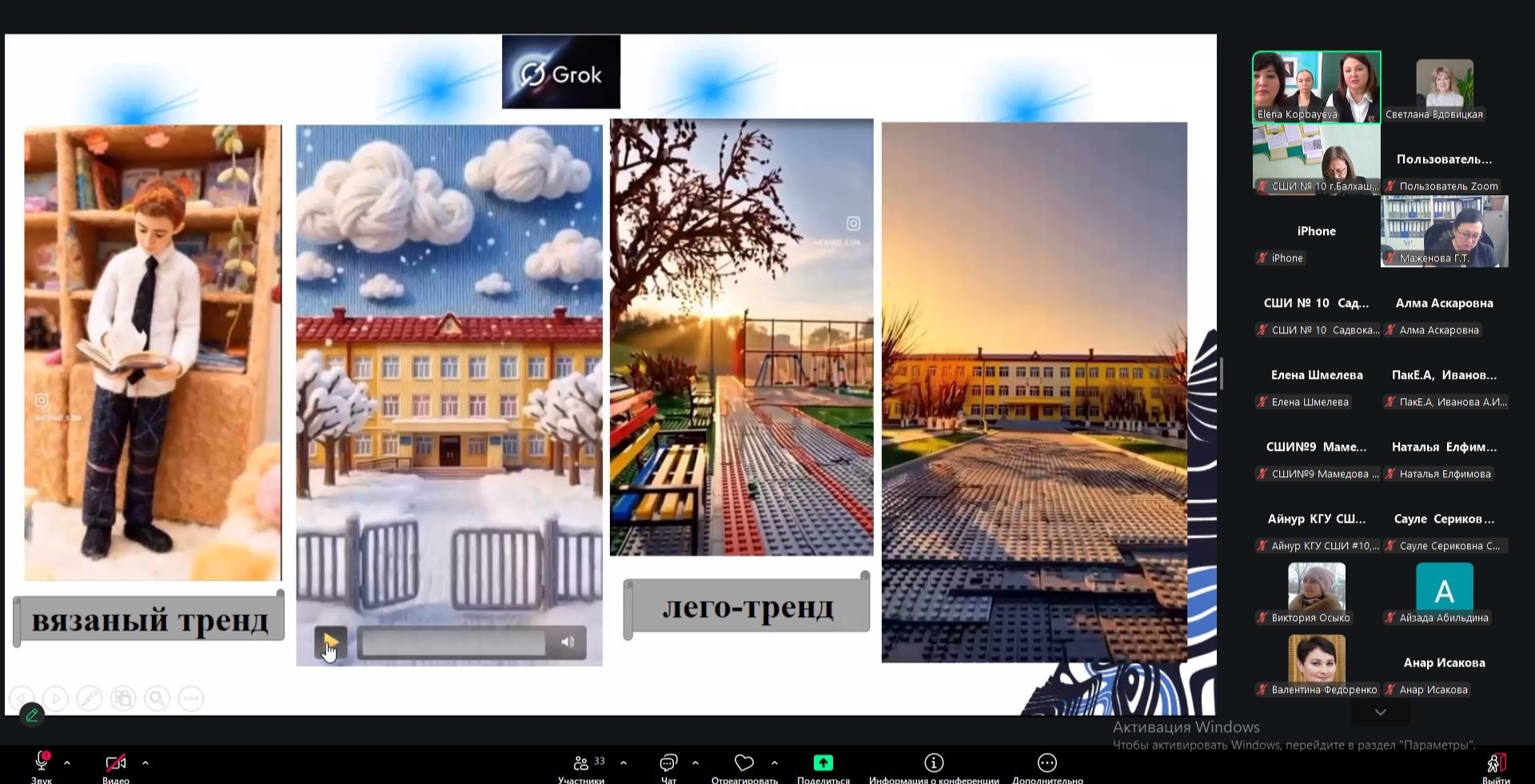Viewport: 1535px width, 784px height.
Task: Play the knitted school video
Action: (x=329, y=642)
